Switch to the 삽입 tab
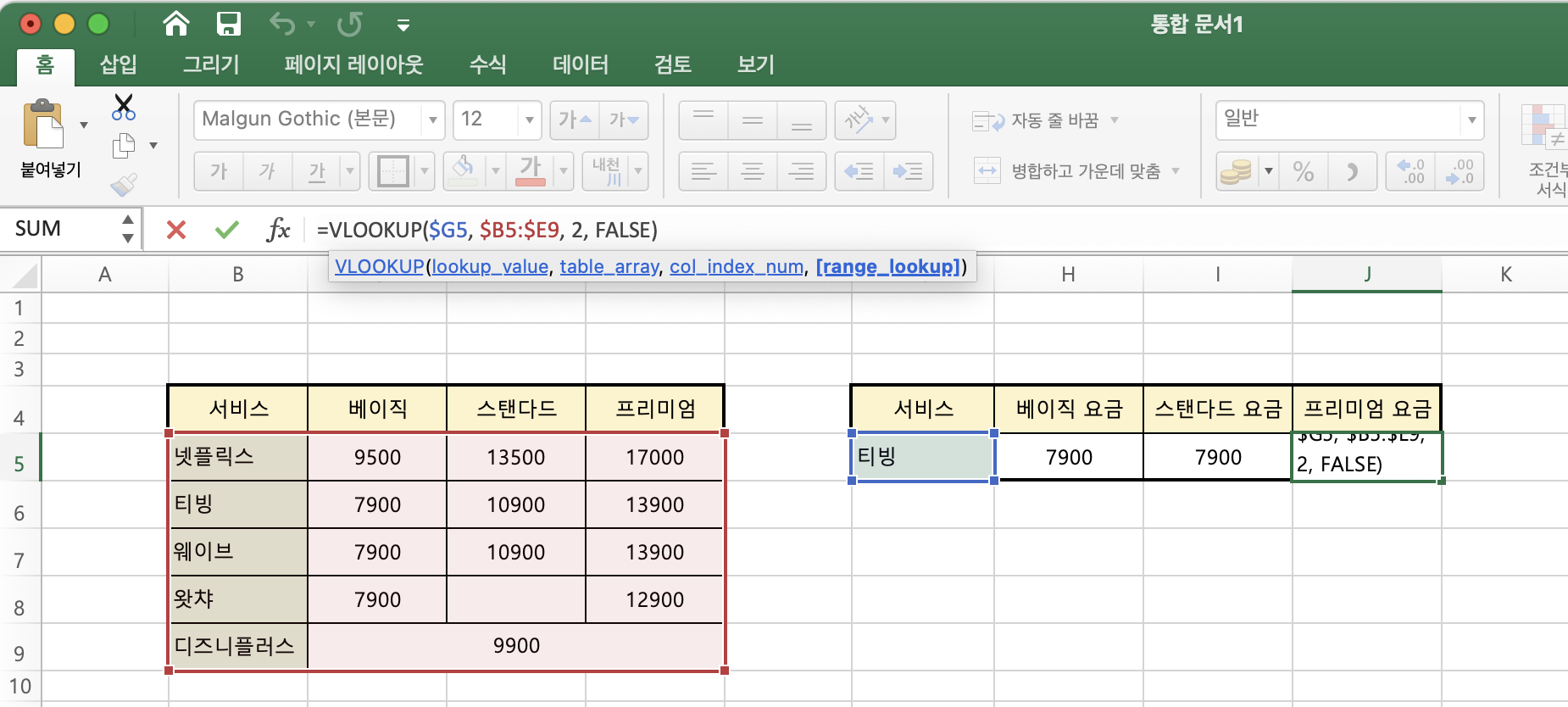The height and width of the screenshot is (707, 1568). (118, 64)
